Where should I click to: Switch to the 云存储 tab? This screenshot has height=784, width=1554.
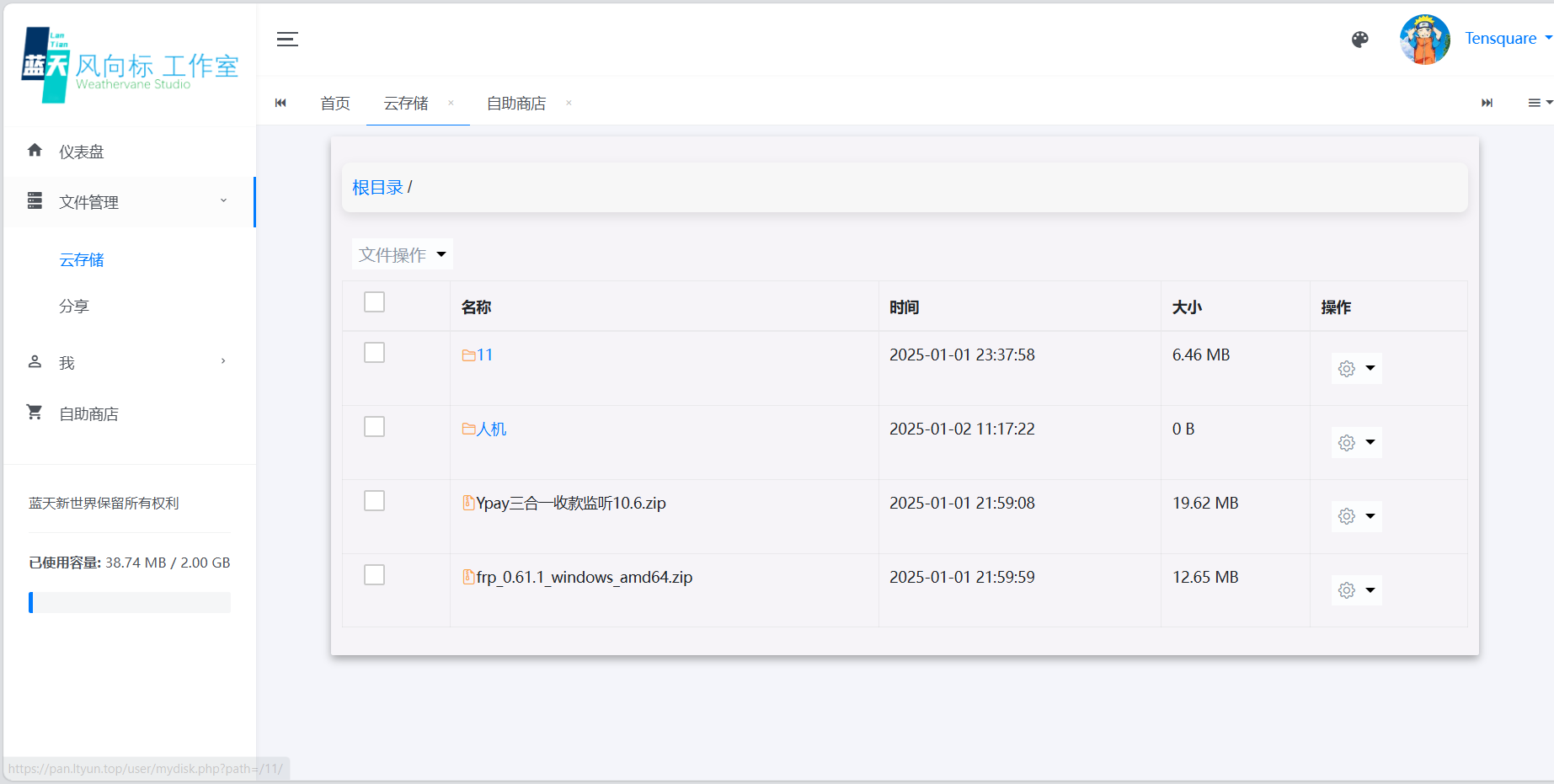[406, 103]
